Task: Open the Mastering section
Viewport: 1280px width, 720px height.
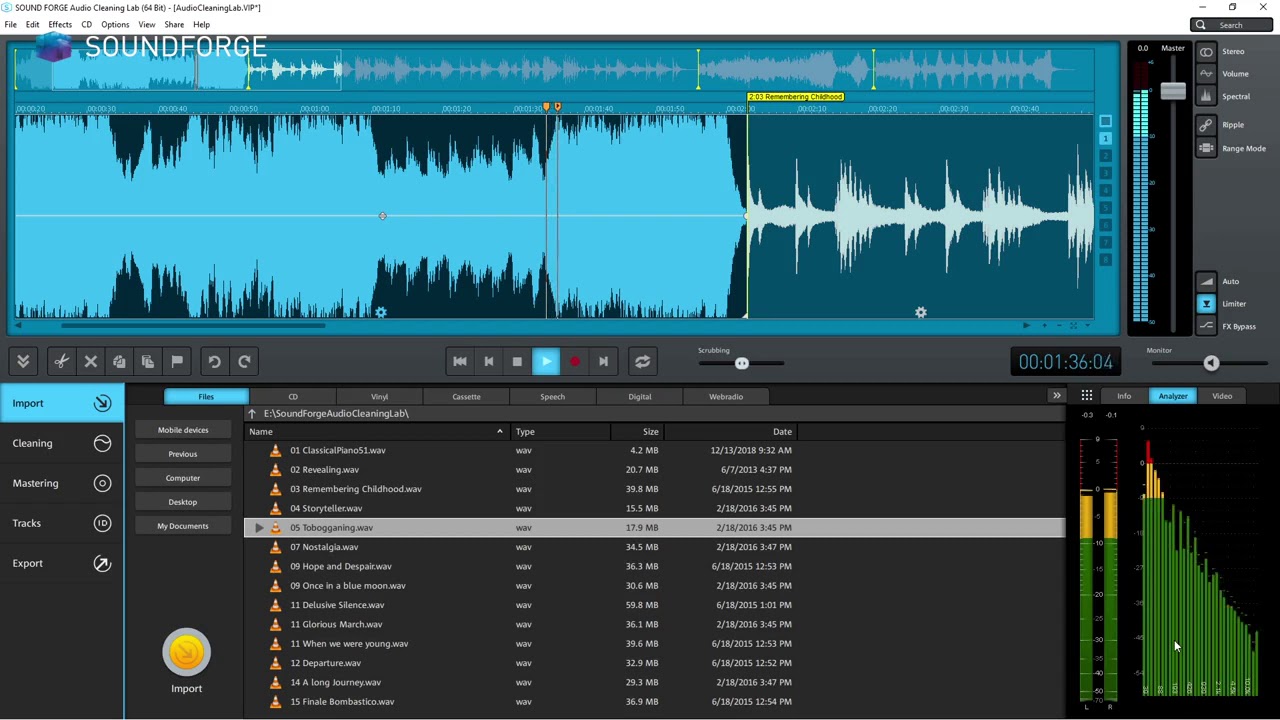Action: point(60,483)
